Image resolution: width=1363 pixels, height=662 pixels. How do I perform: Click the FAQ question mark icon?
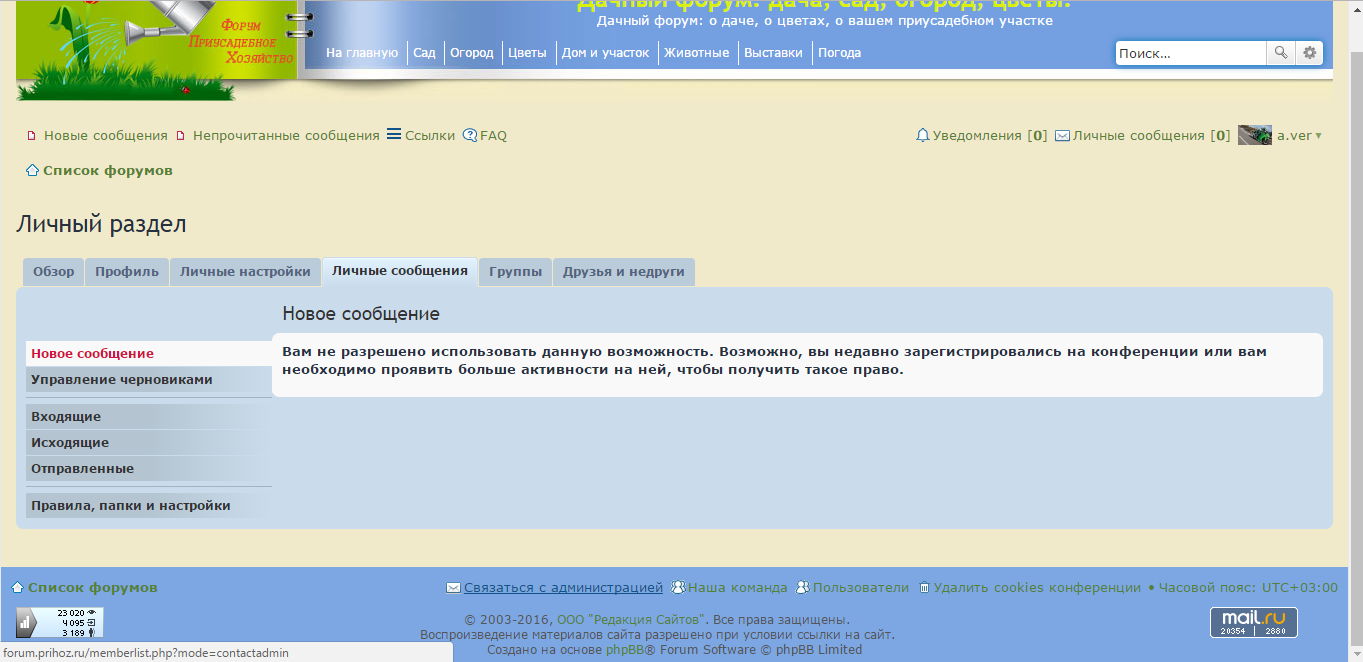[x=470, y=135]
